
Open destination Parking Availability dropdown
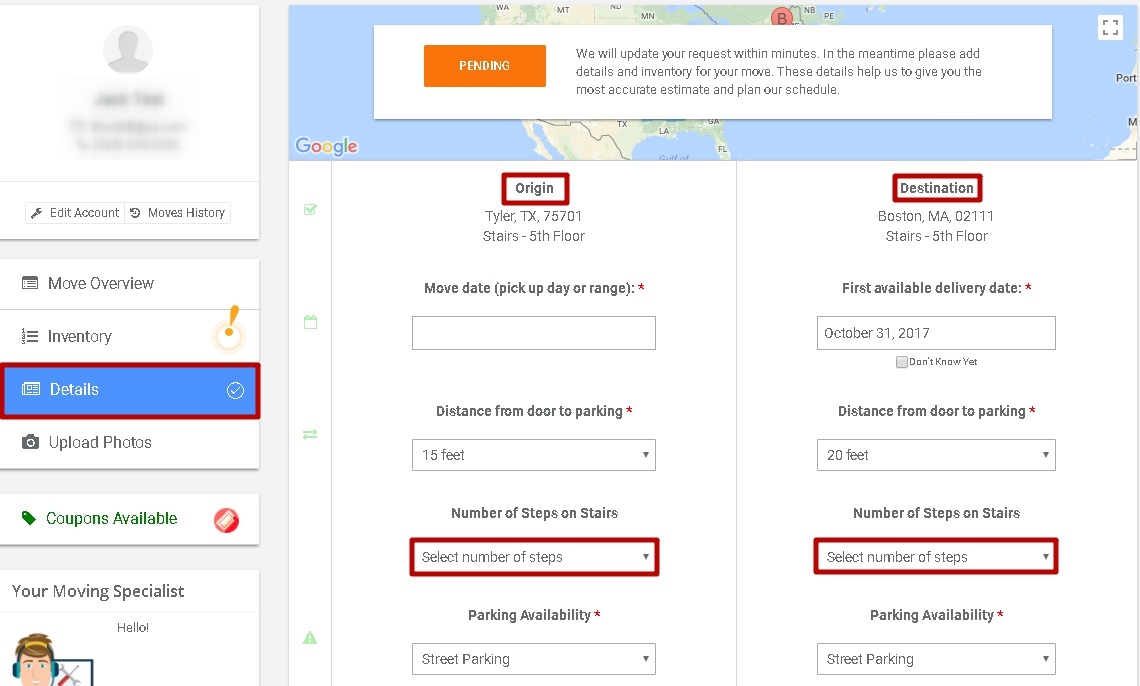tap(936, 659)
